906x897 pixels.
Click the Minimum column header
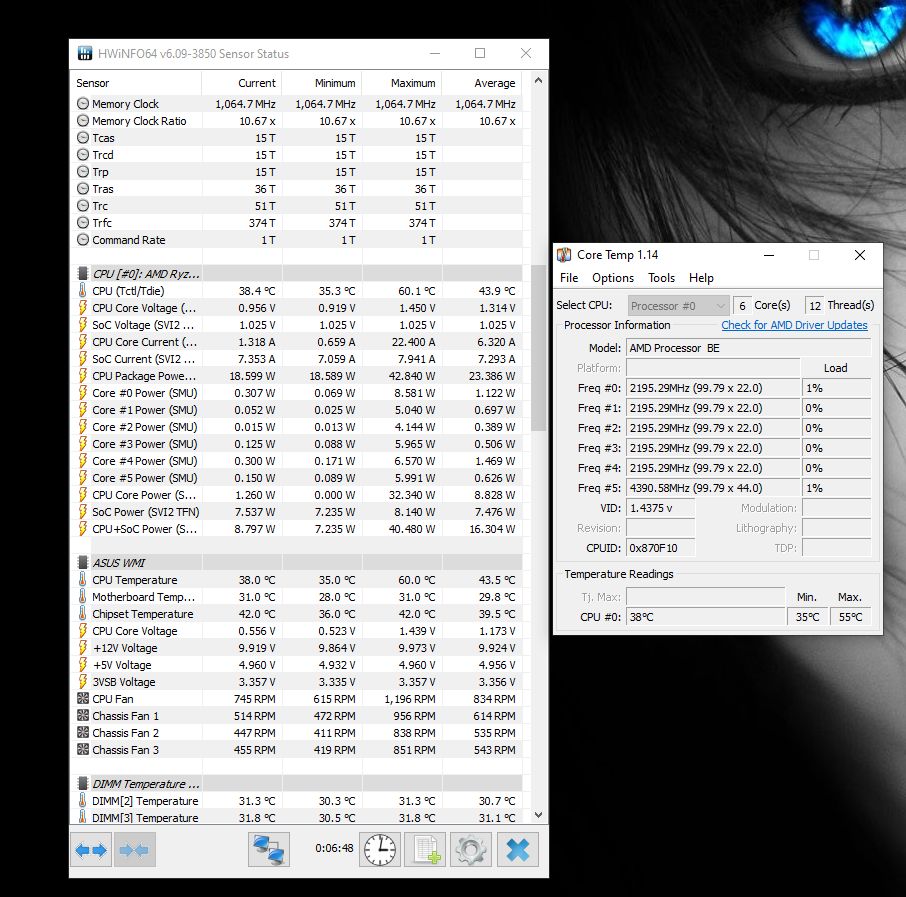(x=322, y=83)
